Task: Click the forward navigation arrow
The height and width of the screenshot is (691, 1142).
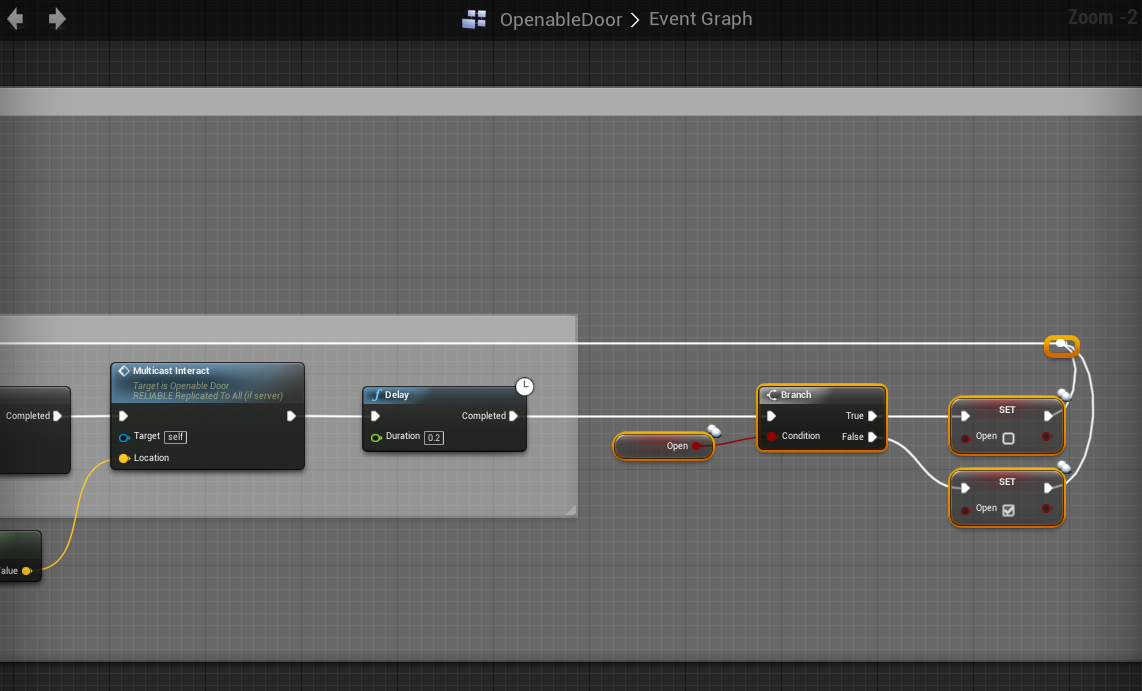Action: point(57,19)
